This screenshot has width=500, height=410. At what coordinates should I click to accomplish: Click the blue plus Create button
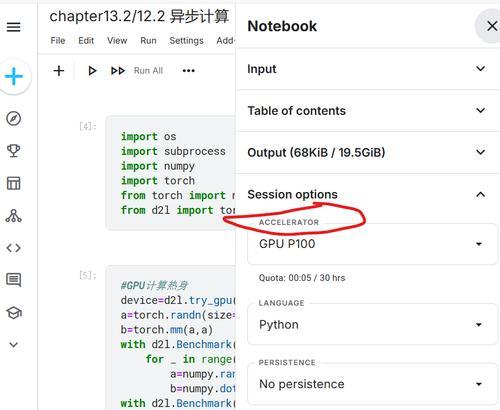[14, 76]
